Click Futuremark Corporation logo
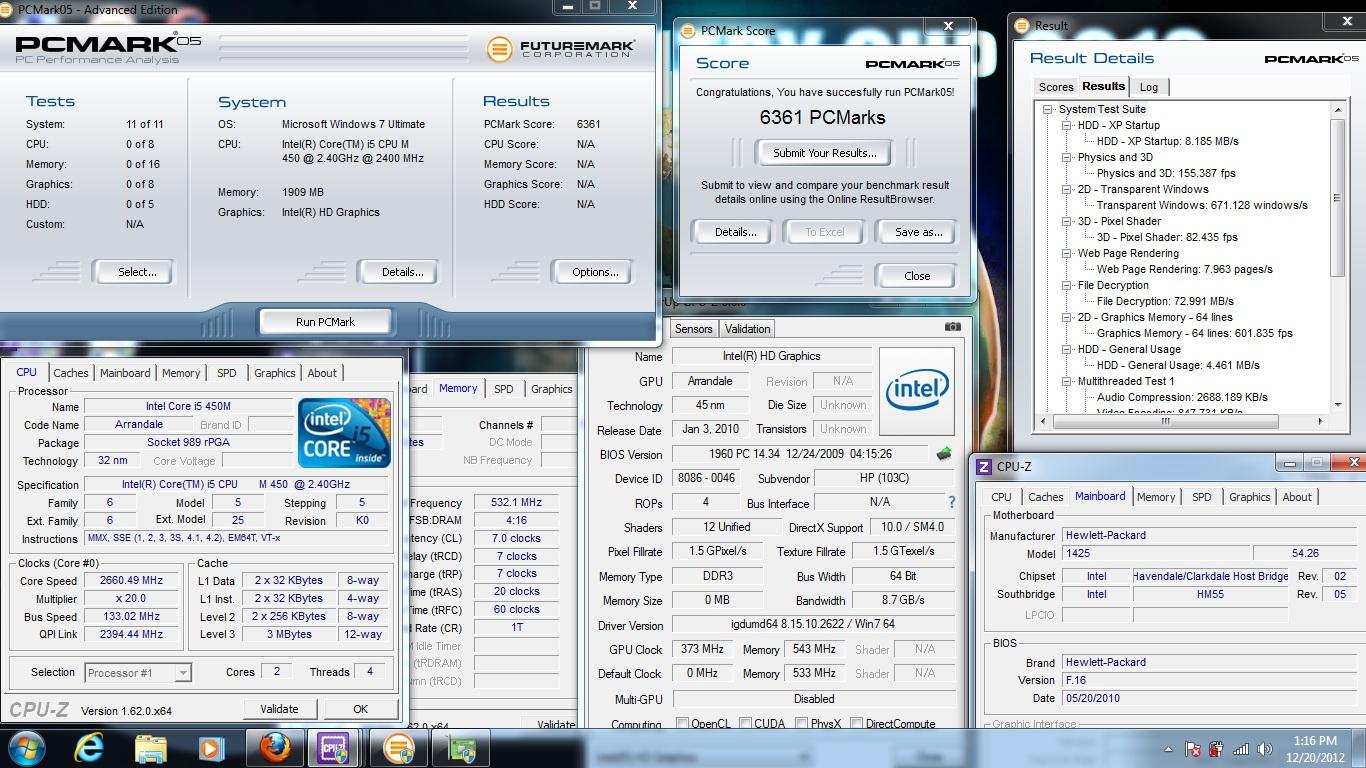This screenshot has width=1366, height=768. (559, 48)
